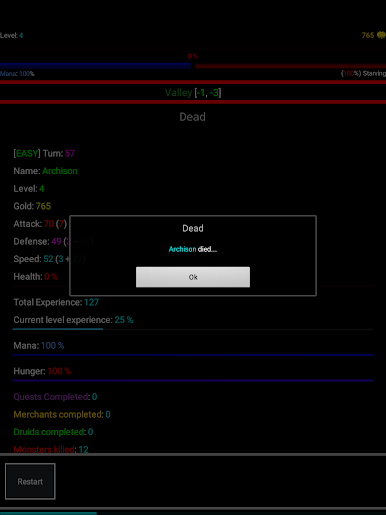Click 'Merchants completed: 0' line
This screenshot has width=386, height=515.
click(x=62, y=415)
